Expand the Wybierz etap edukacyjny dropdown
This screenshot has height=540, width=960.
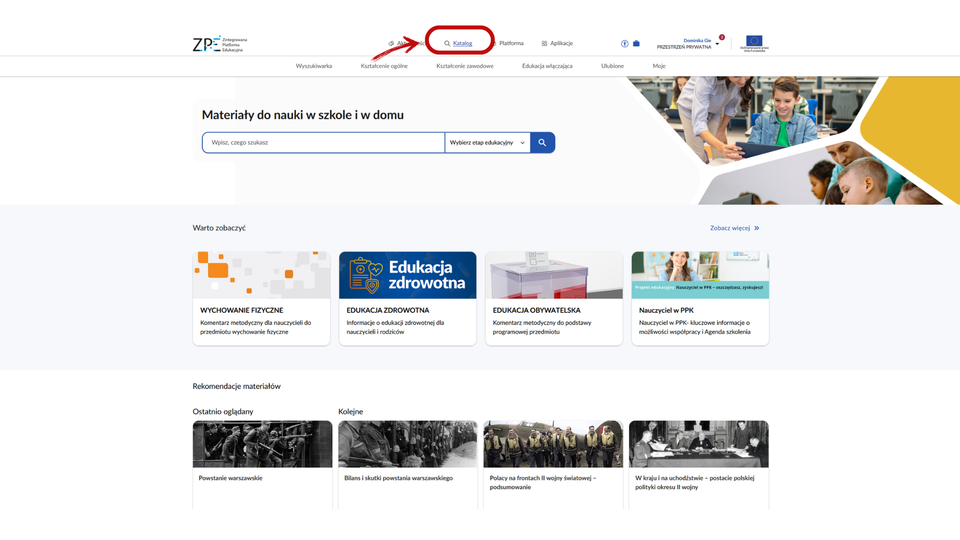[487, 143]
